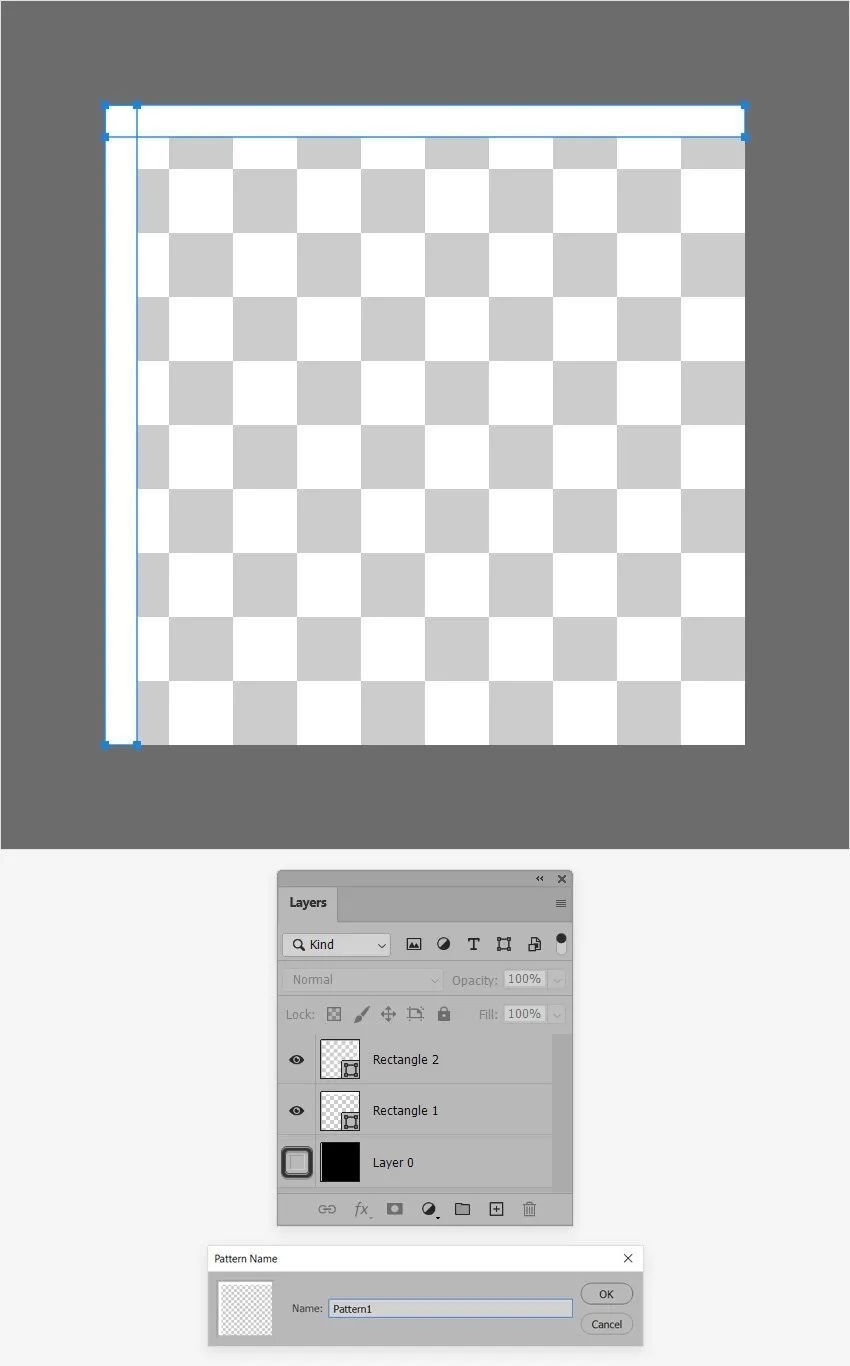The image size is (850, 1366).
Task: Delete layer trash icon
Action: [529, 1209]
